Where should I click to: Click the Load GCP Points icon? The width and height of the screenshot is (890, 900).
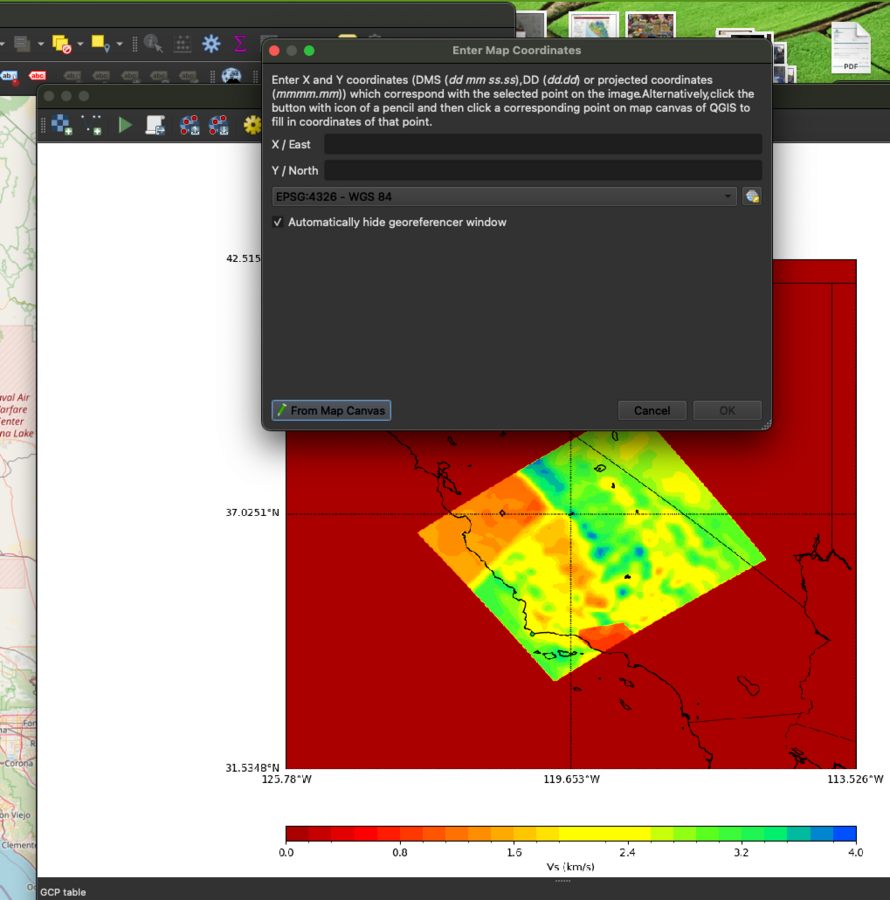189,125
